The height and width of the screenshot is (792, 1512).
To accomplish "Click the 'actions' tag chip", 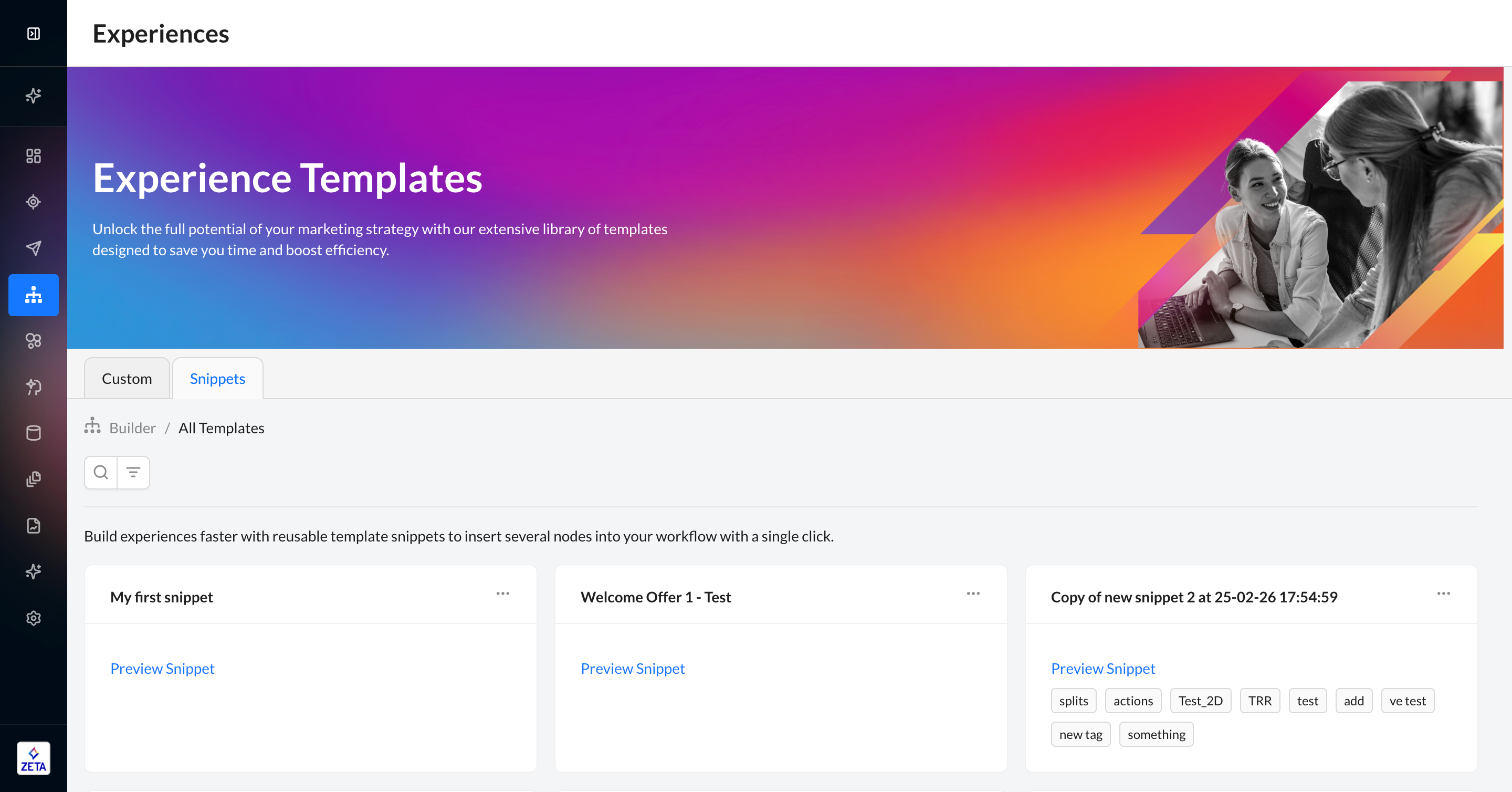I will 1132,701.
